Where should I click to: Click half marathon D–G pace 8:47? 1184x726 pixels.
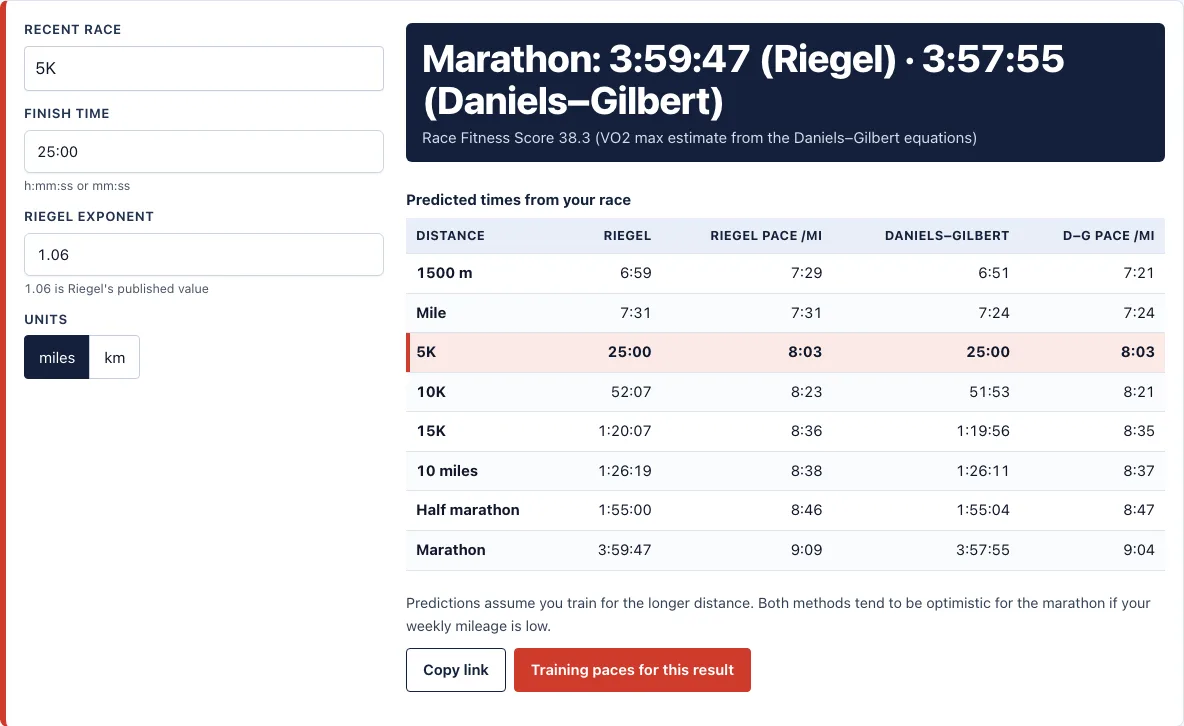click(1139, 510)
